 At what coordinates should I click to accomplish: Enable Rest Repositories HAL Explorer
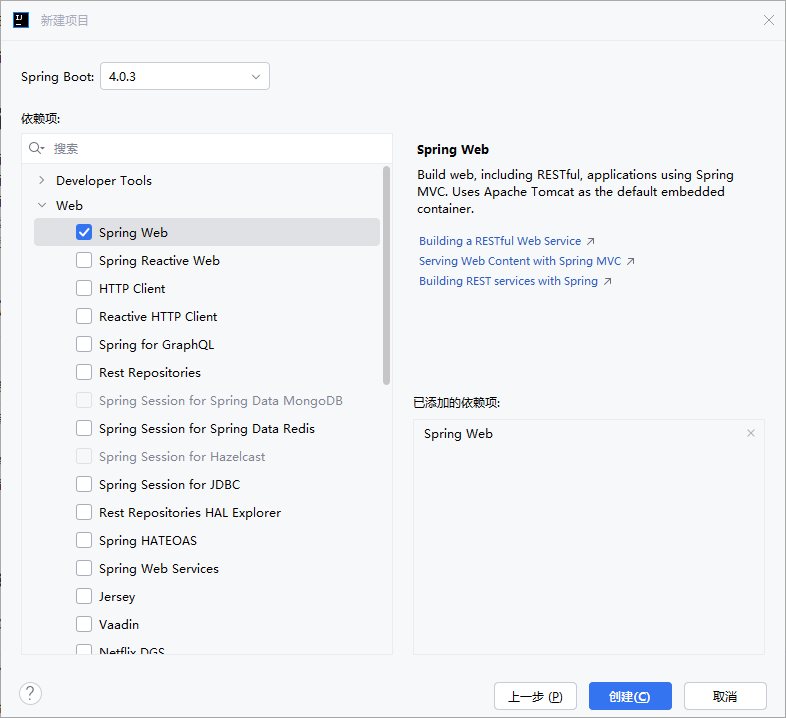(84, 512)
